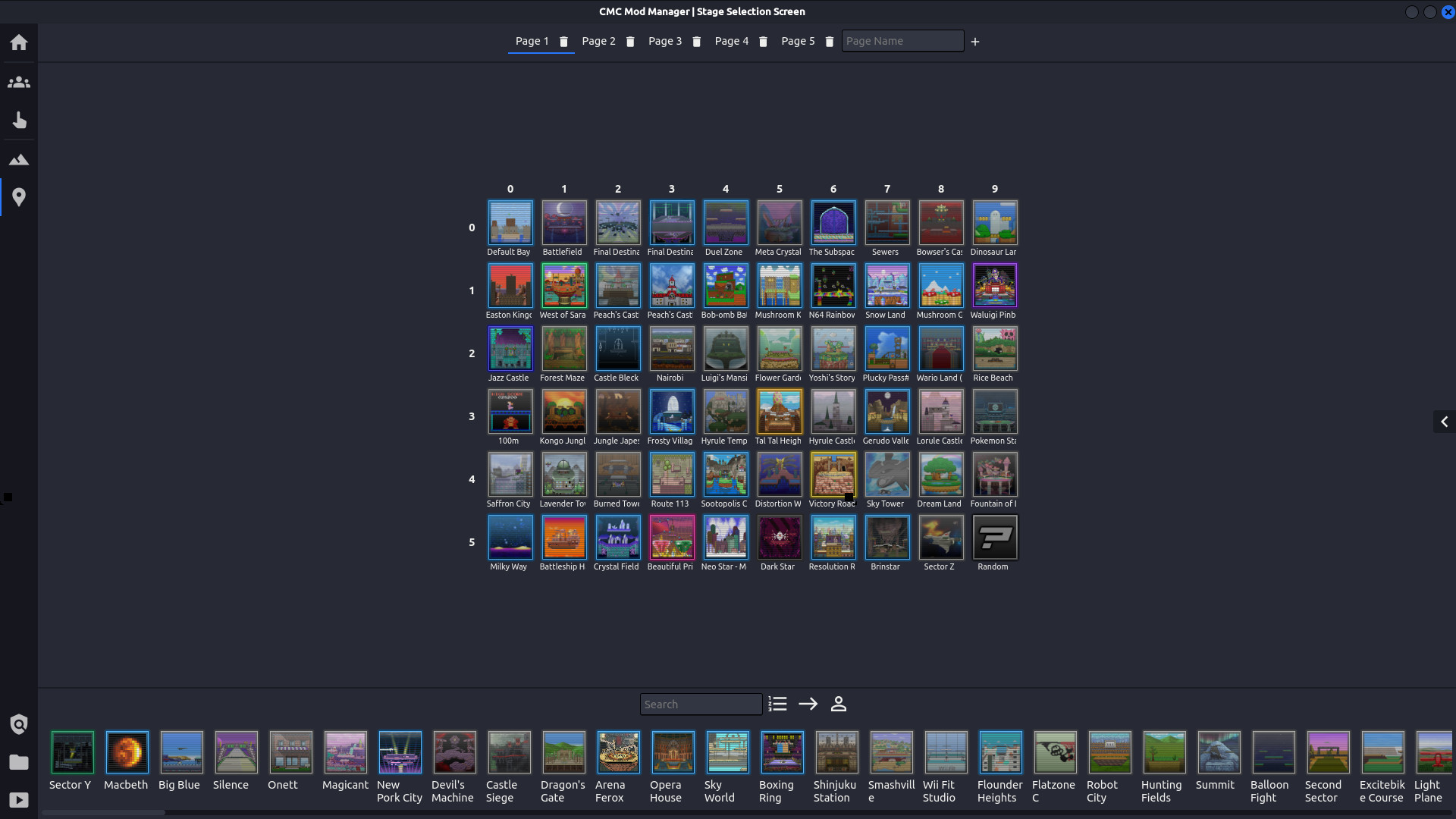1456x819 pixels.
Task: Click the Page Name input field
Action: click(x=902, y=41)
